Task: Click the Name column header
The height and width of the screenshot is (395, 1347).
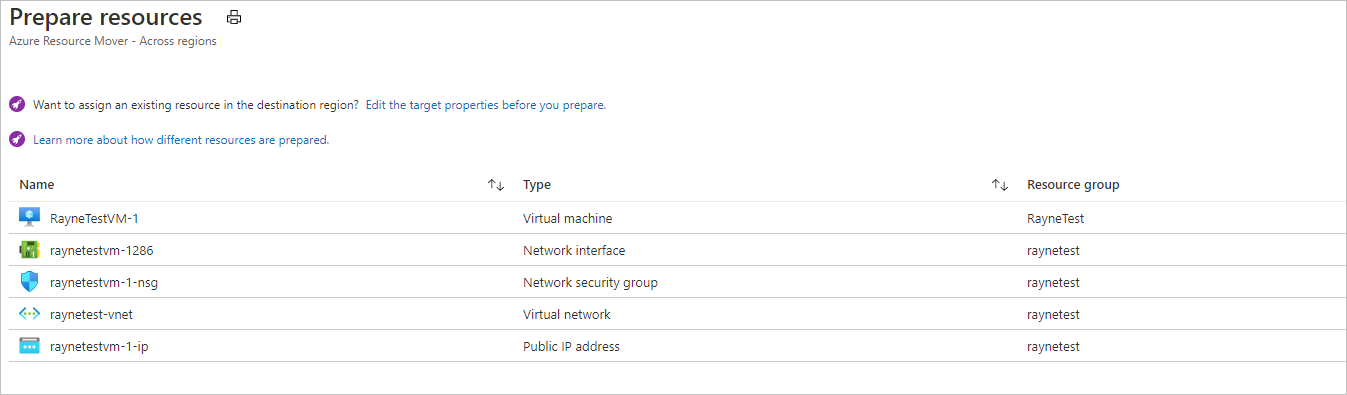Action: coord(37,185)
